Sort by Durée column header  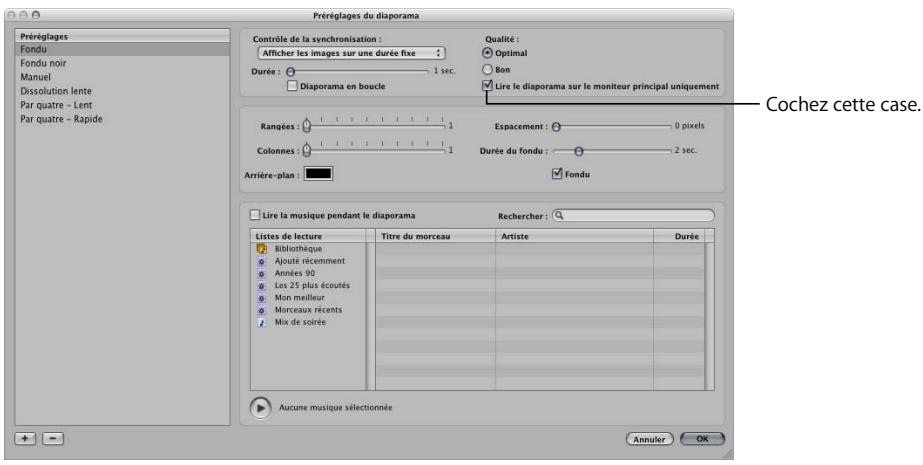pos(679,236)
